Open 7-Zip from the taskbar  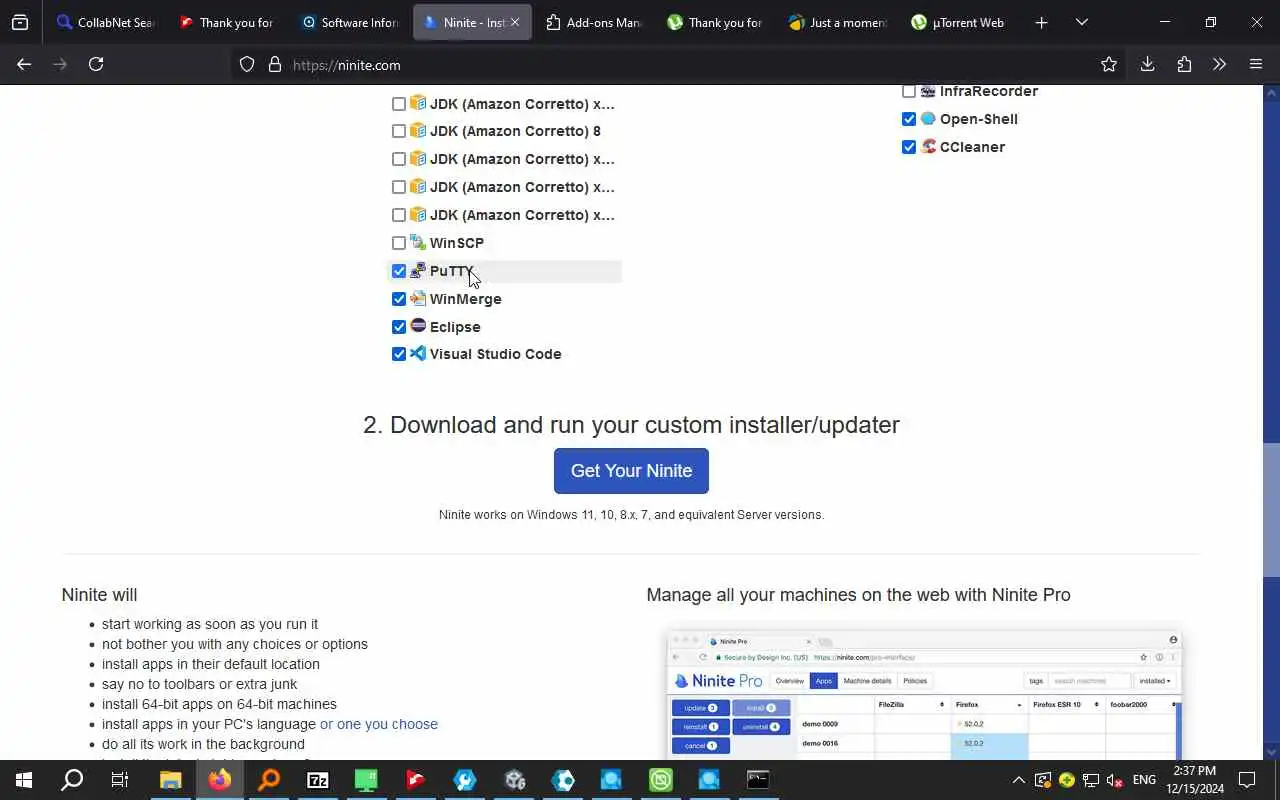click(x=317, y=780)
